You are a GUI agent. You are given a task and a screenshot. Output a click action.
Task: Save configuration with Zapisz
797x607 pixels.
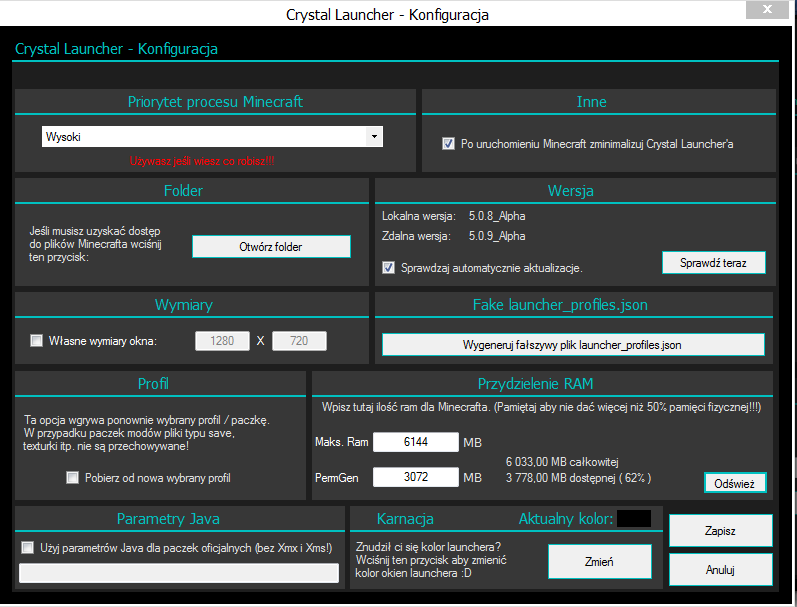(720, 531)
